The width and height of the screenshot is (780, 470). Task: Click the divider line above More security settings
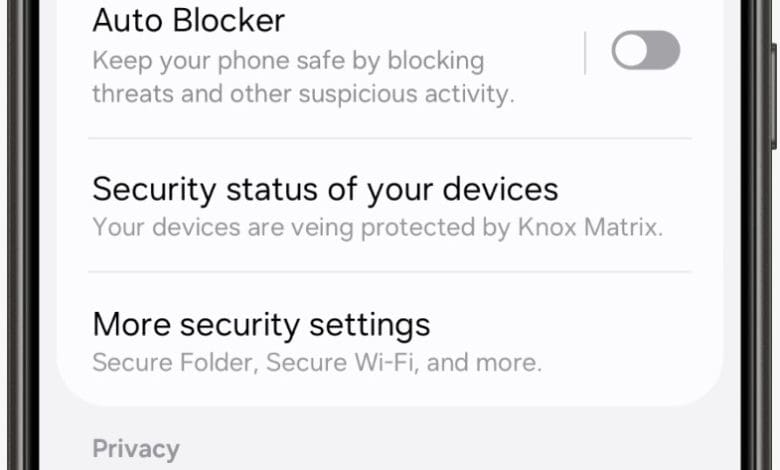(x=389, y=272)
